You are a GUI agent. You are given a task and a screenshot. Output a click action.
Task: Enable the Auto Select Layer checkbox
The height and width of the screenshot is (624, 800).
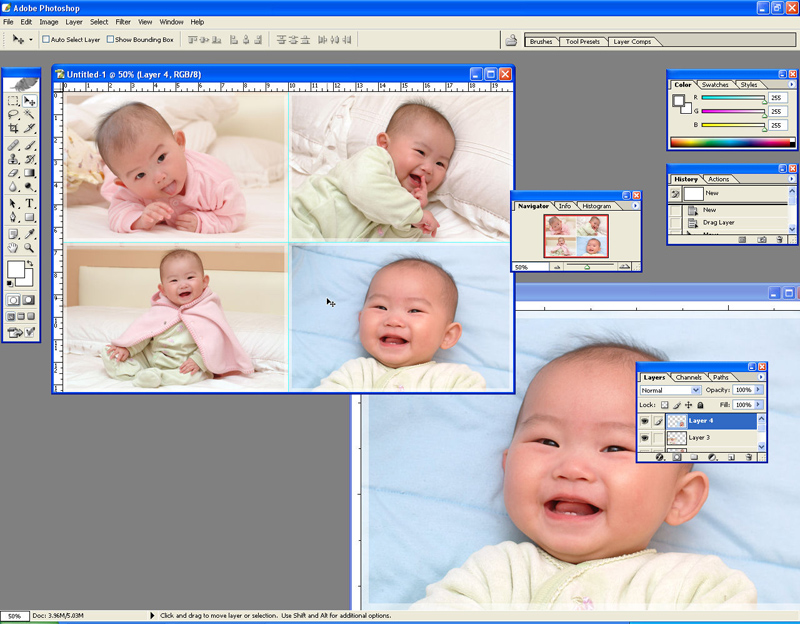(x=46, y=40)
